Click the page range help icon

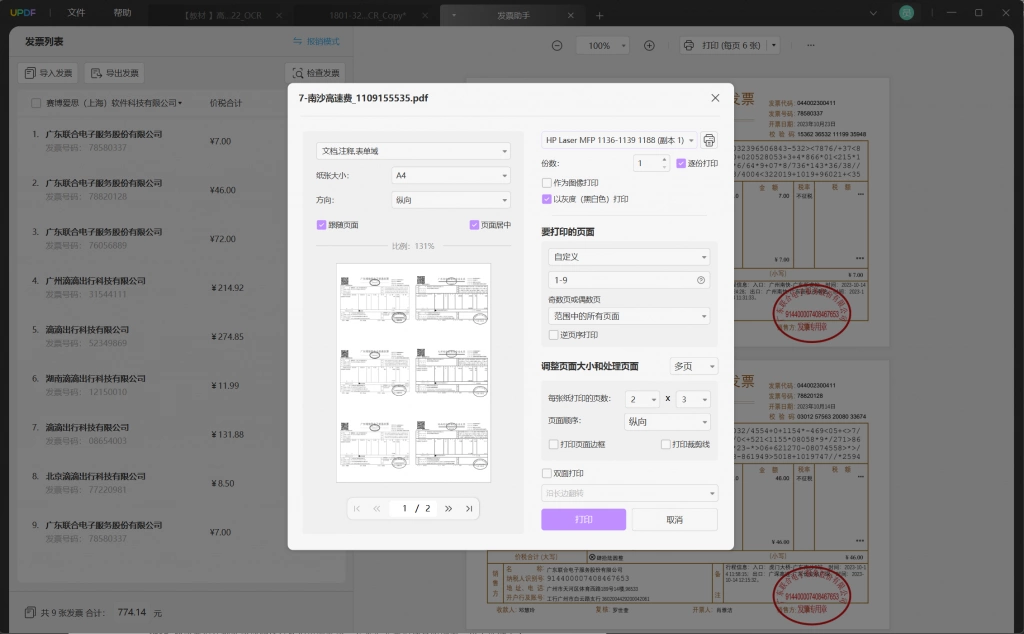(x=701, y=280)
